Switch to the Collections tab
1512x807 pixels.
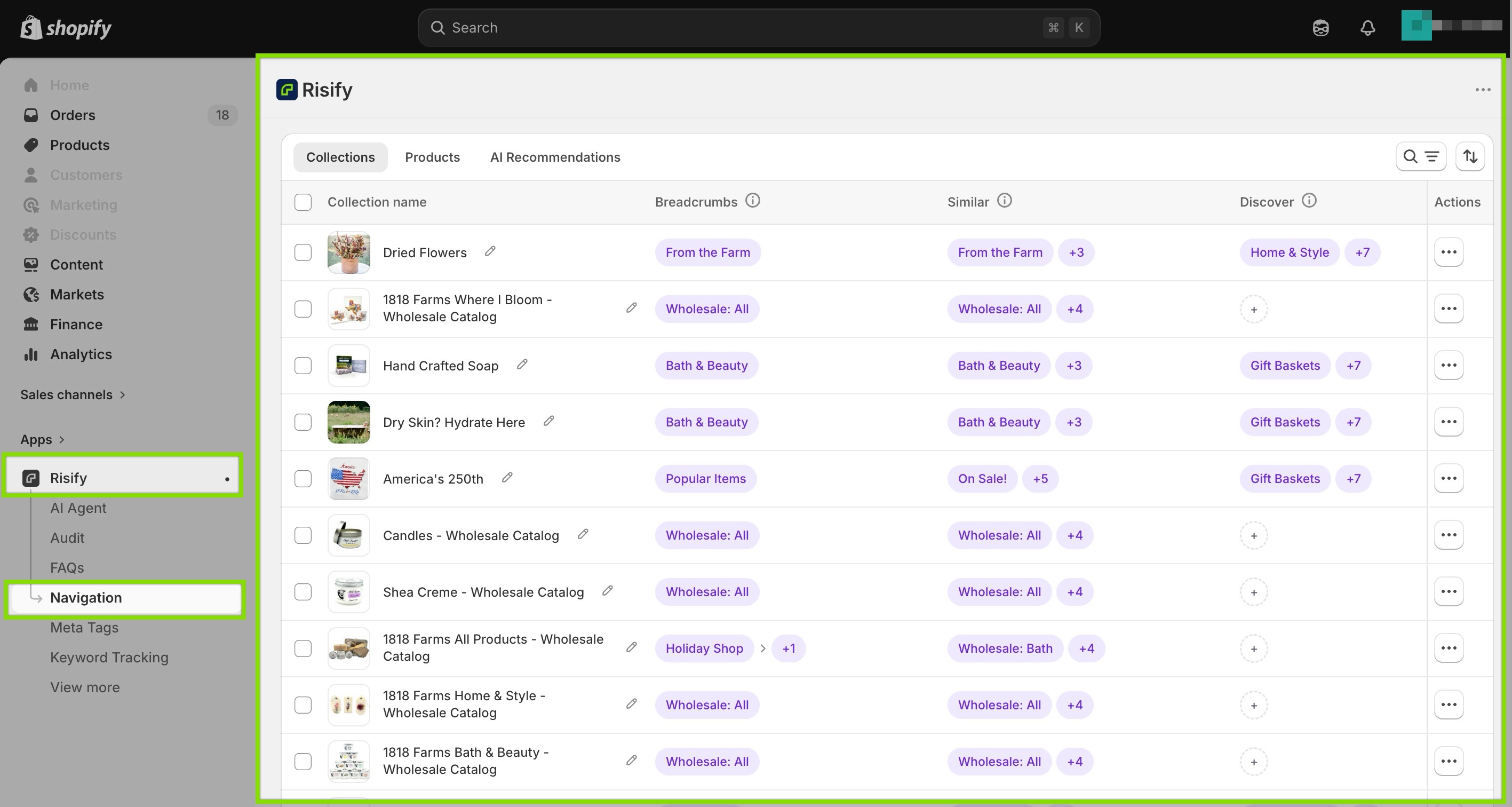tap(340, 157)
